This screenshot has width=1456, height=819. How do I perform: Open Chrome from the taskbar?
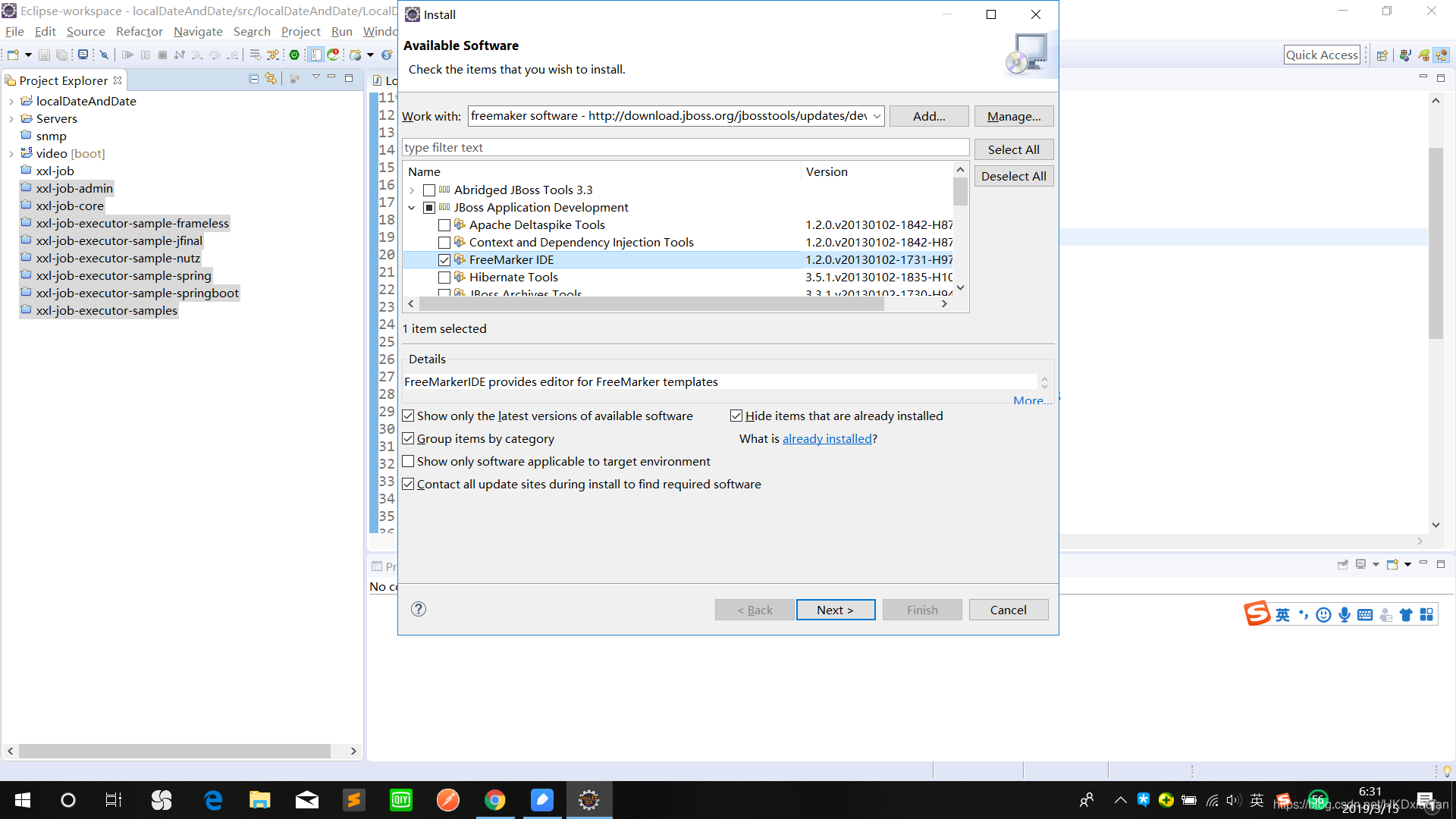[x=495, y=800]
